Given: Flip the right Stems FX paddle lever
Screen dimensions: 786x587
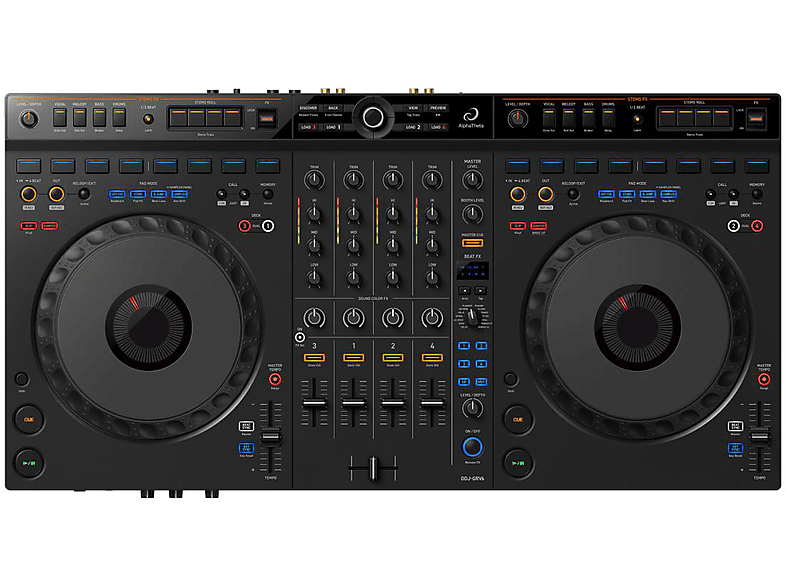Looking at the screenshot, I should 756,119.
